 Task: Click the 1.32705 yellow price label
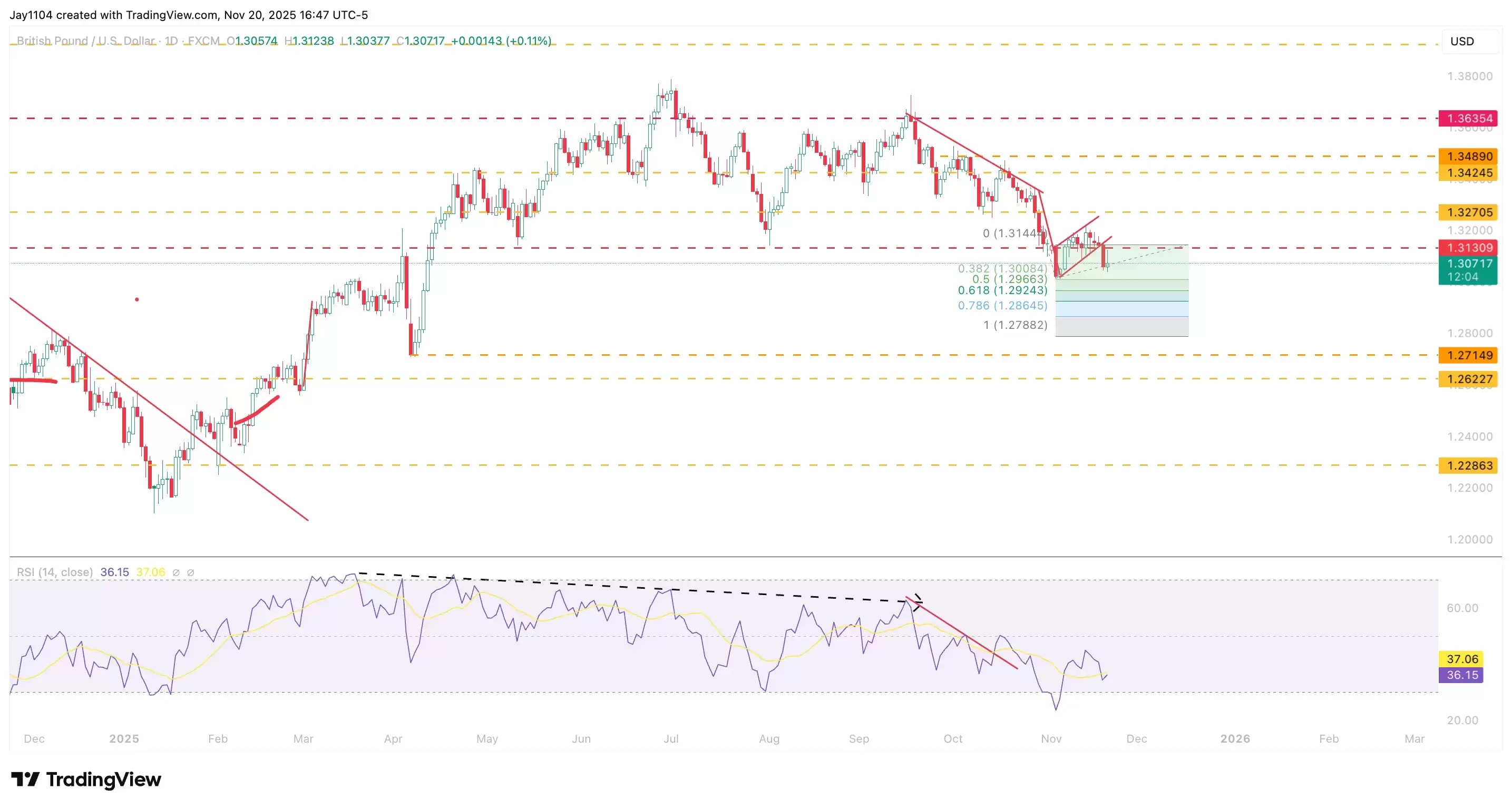1467,212
